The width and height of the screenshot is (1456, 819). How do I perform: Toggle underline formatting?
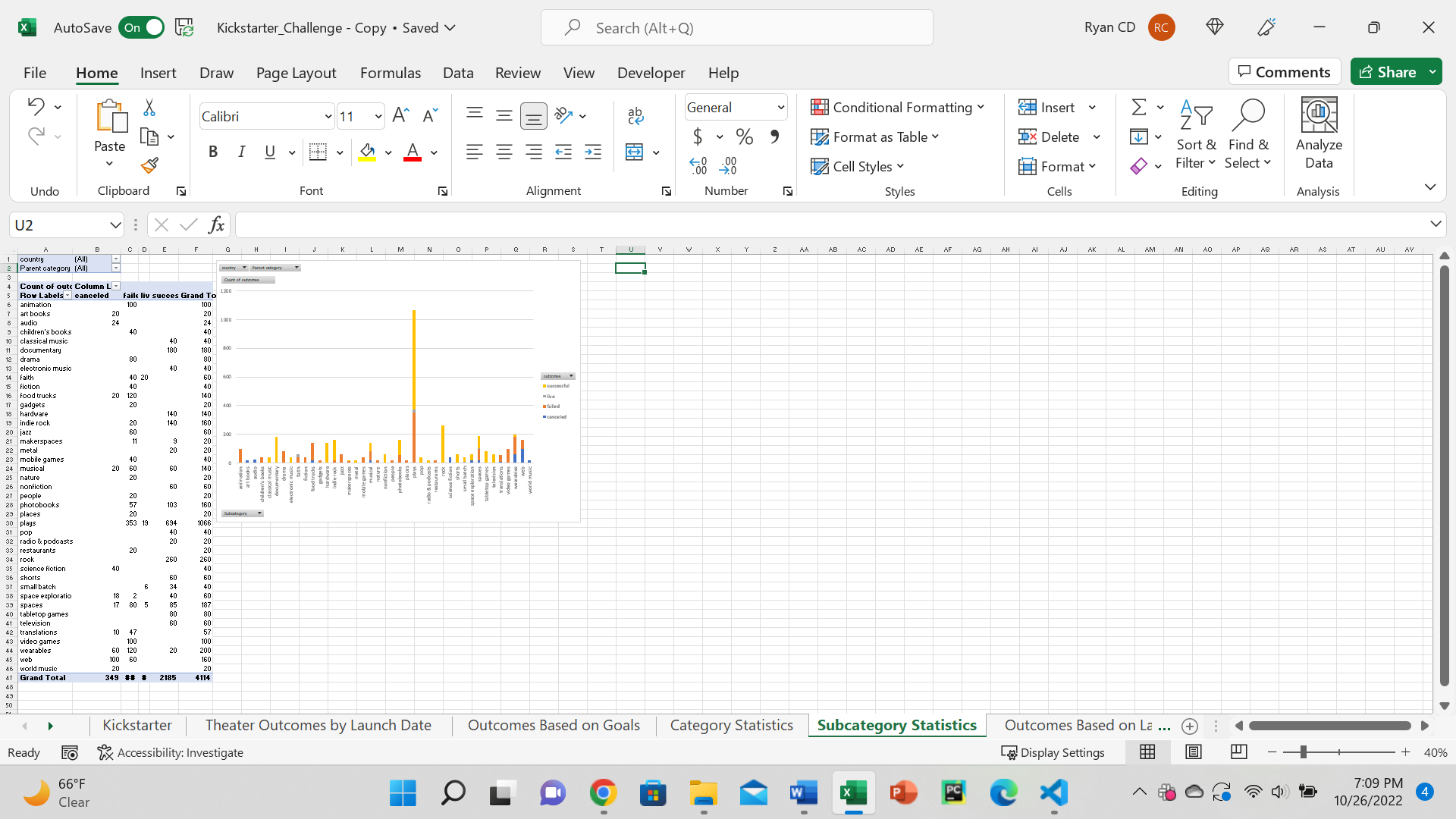click(270, 152)
